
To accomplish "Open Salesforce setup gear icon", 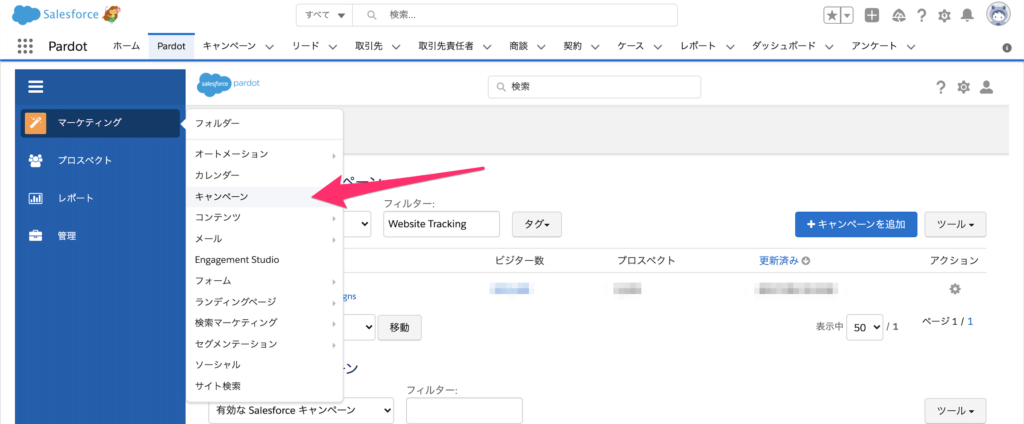I will click(944, 16).
